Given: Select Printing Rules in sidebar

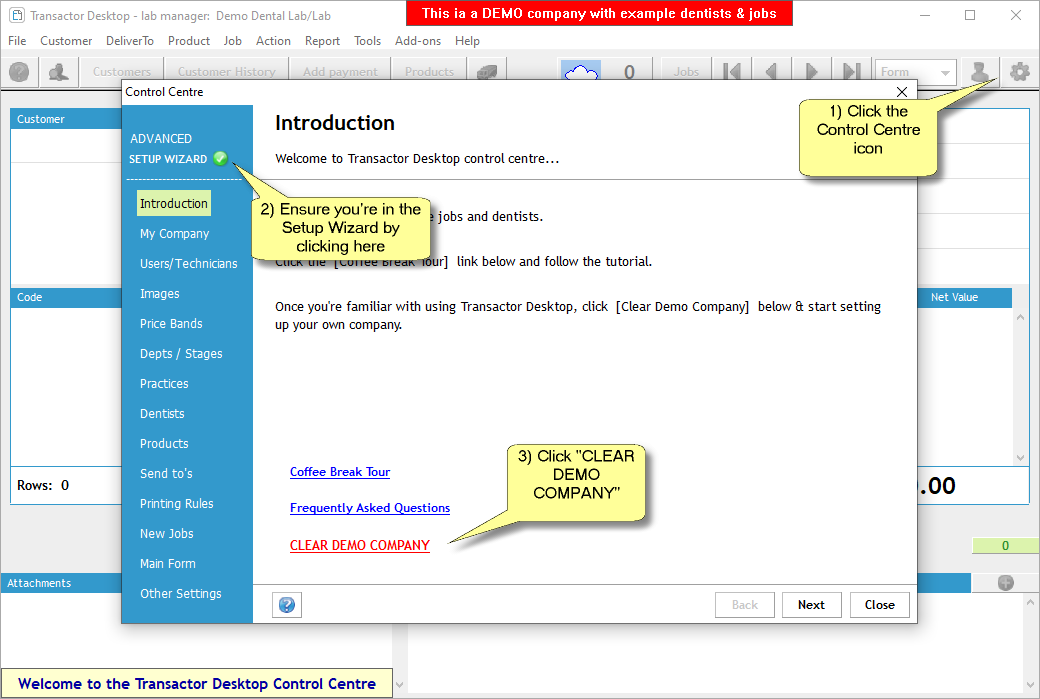Looking at the screenshot, I should coord(176,504).
